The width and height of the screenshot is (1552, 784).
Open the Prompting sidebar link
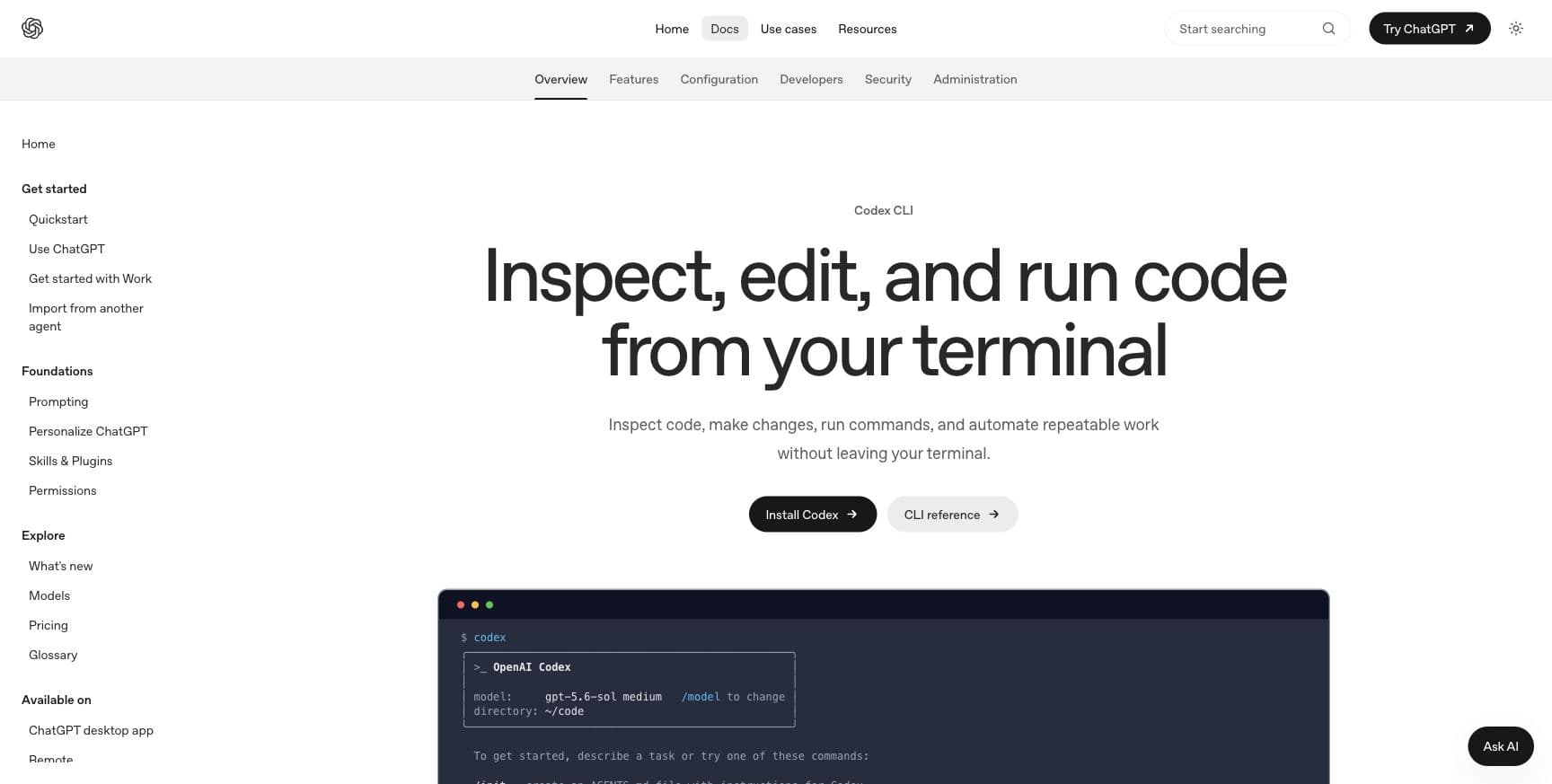click(x=58, y=401)
